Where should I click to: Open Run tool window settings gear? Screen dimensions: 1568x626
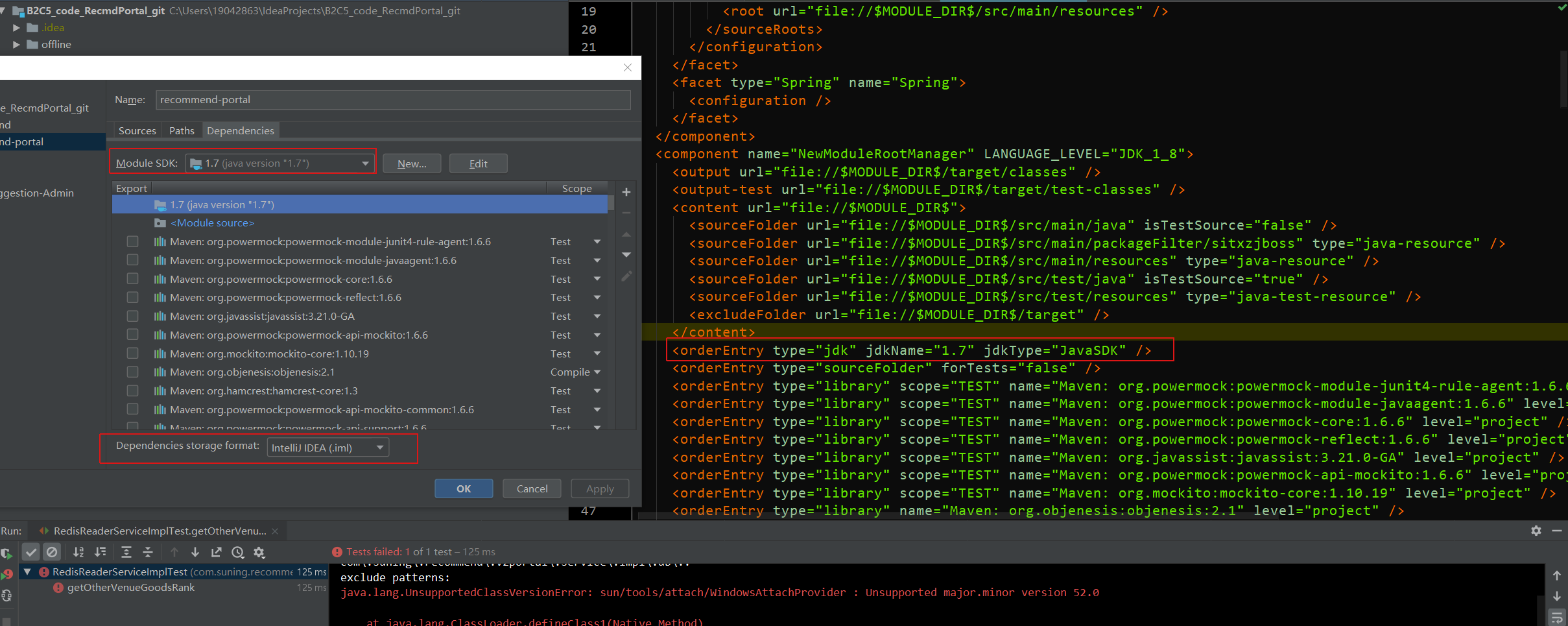1536,531
